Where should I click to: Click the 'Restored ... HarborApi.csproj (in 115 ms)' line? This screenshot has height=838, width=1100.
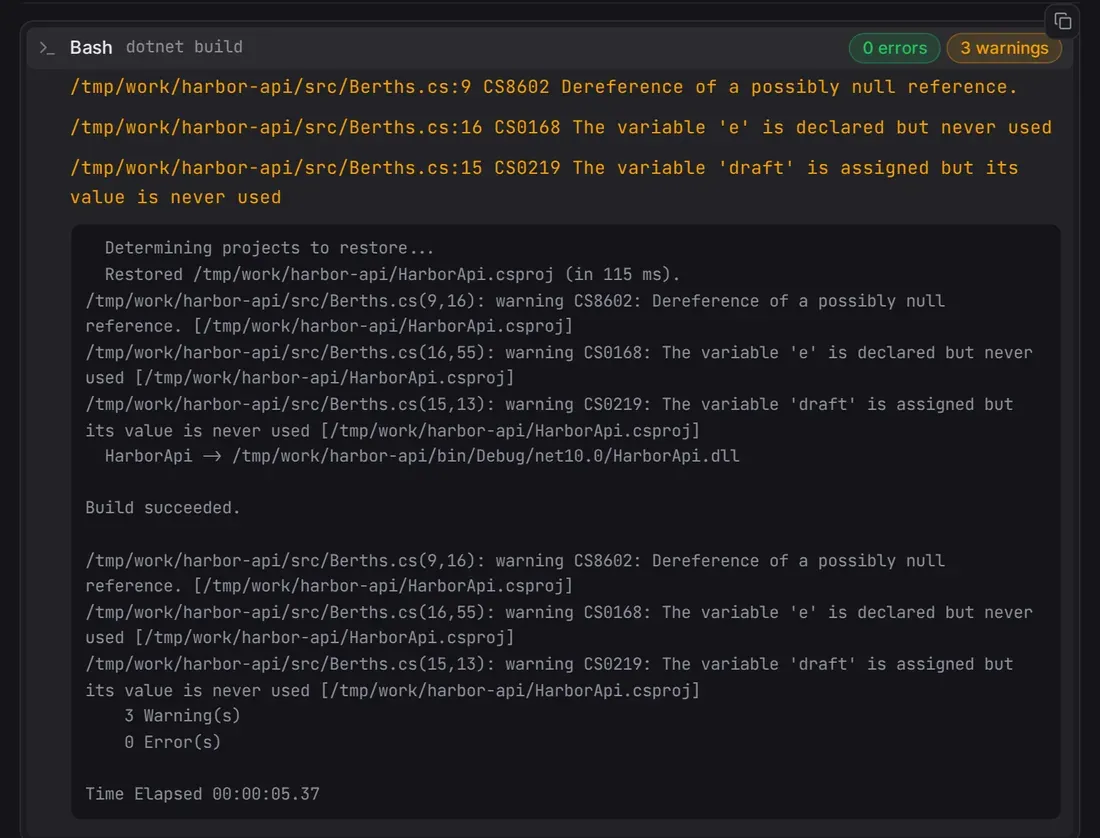click(392, 274)
